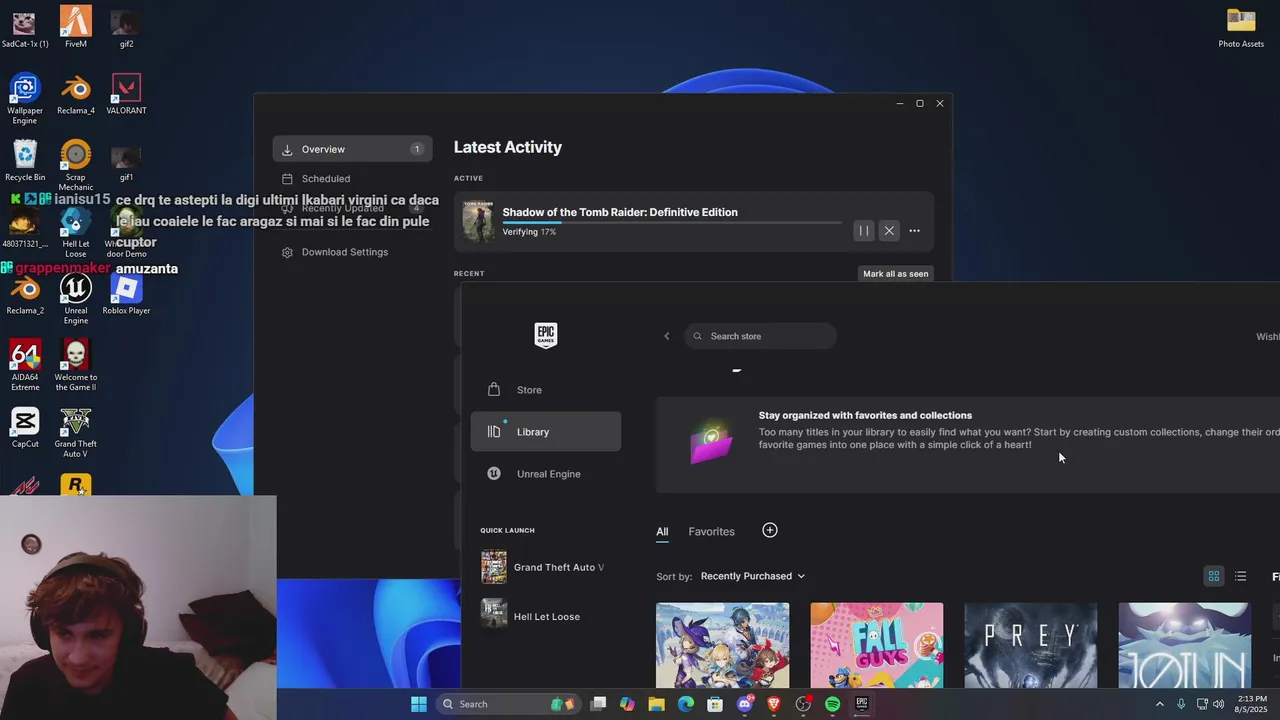
Task: Go back using the launcher back arrow
Action: (x=667, y=336)
